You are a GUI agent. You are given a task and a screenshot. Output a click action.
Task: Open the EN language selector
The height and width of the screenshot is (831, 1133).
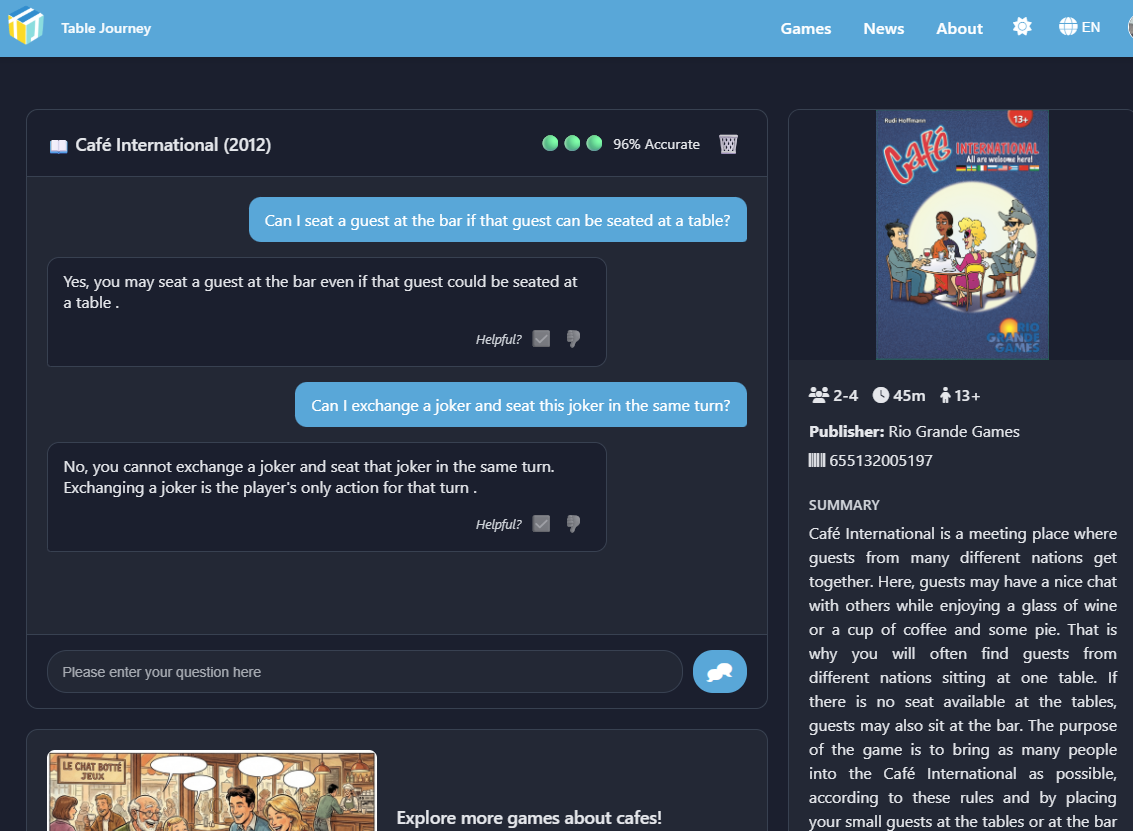tap(1080, 26)
